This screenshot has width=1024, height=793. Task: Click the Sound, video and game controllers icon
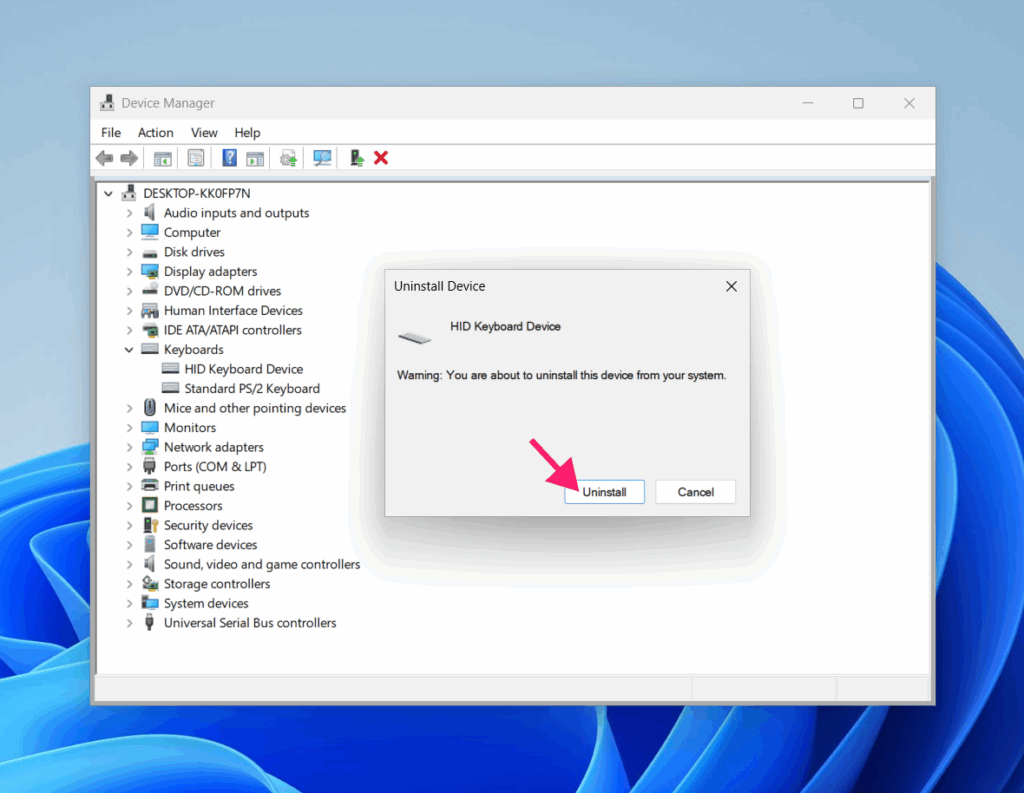(150, 564)
